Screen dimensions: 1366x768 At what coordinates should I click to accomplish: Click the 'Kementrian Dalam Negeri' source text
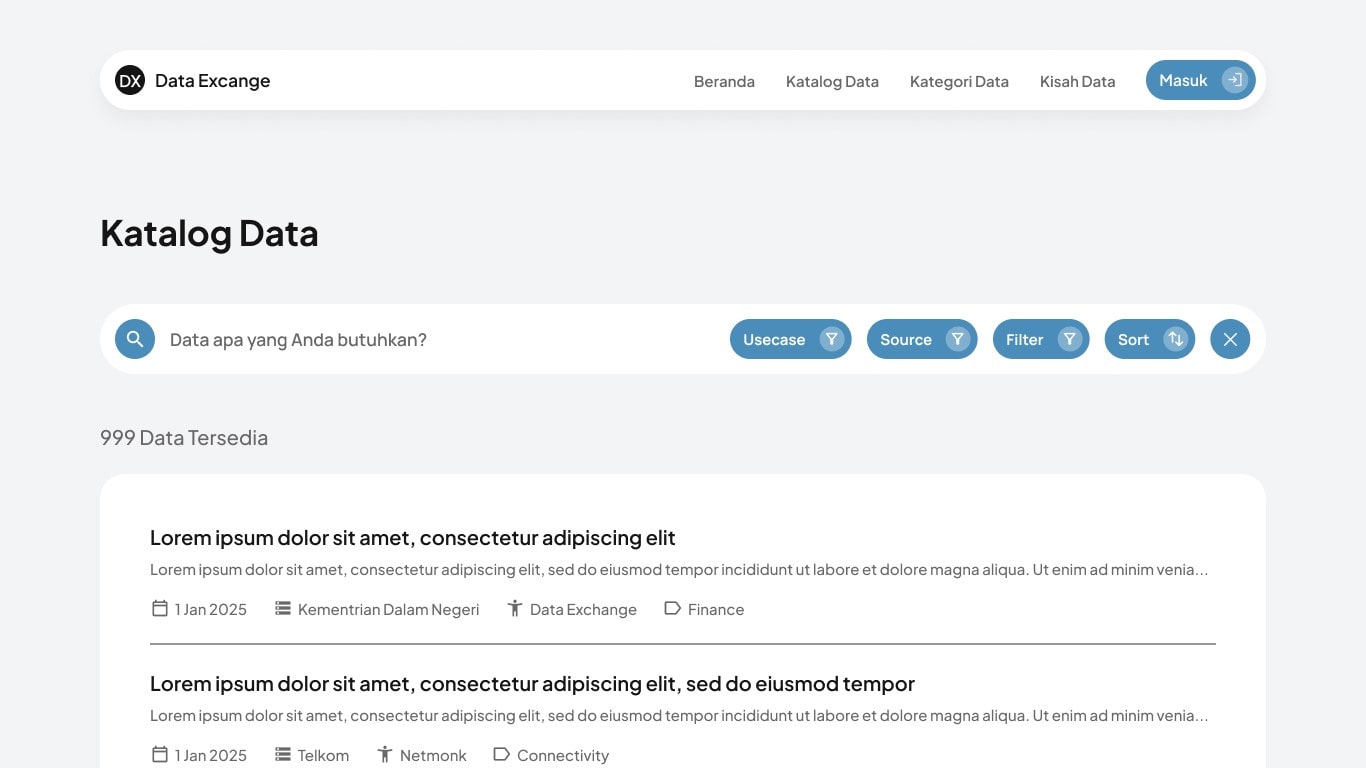388,609
